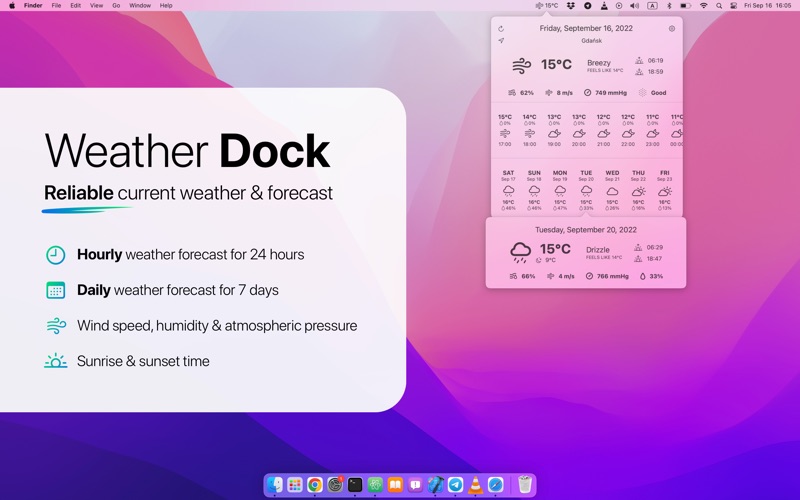Open Bluetooth menu bar icon

[x=669, y=6]
